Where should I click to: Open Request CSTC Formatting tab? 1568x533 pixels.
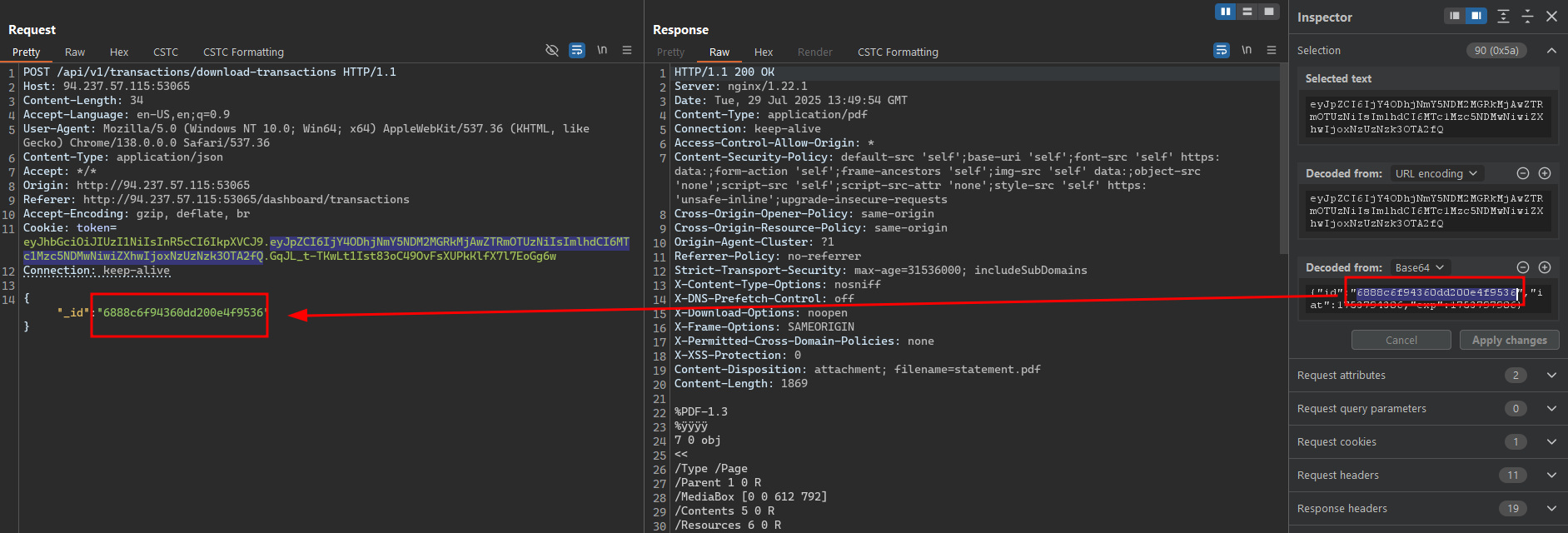tap(243, 52)
